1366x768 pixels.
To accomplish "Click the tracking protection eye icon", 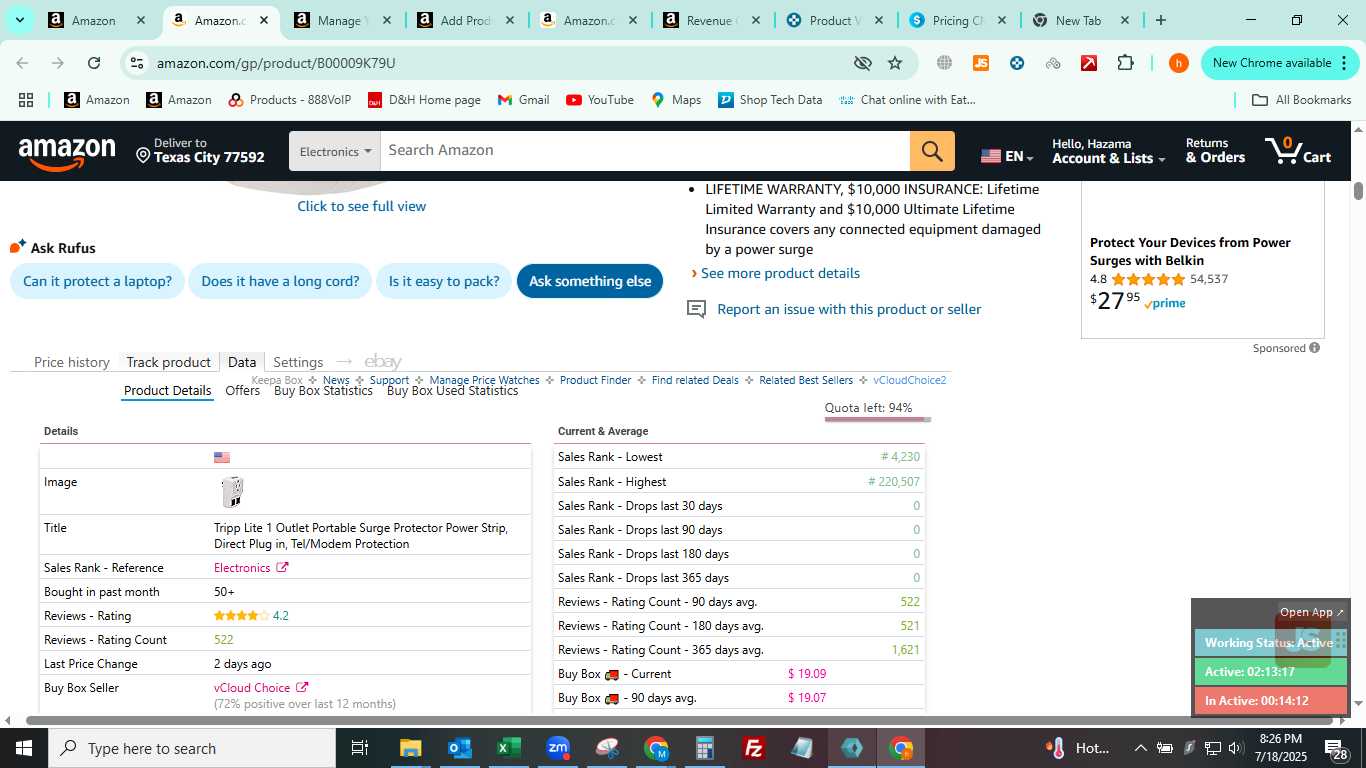I will tap(862, 63).
